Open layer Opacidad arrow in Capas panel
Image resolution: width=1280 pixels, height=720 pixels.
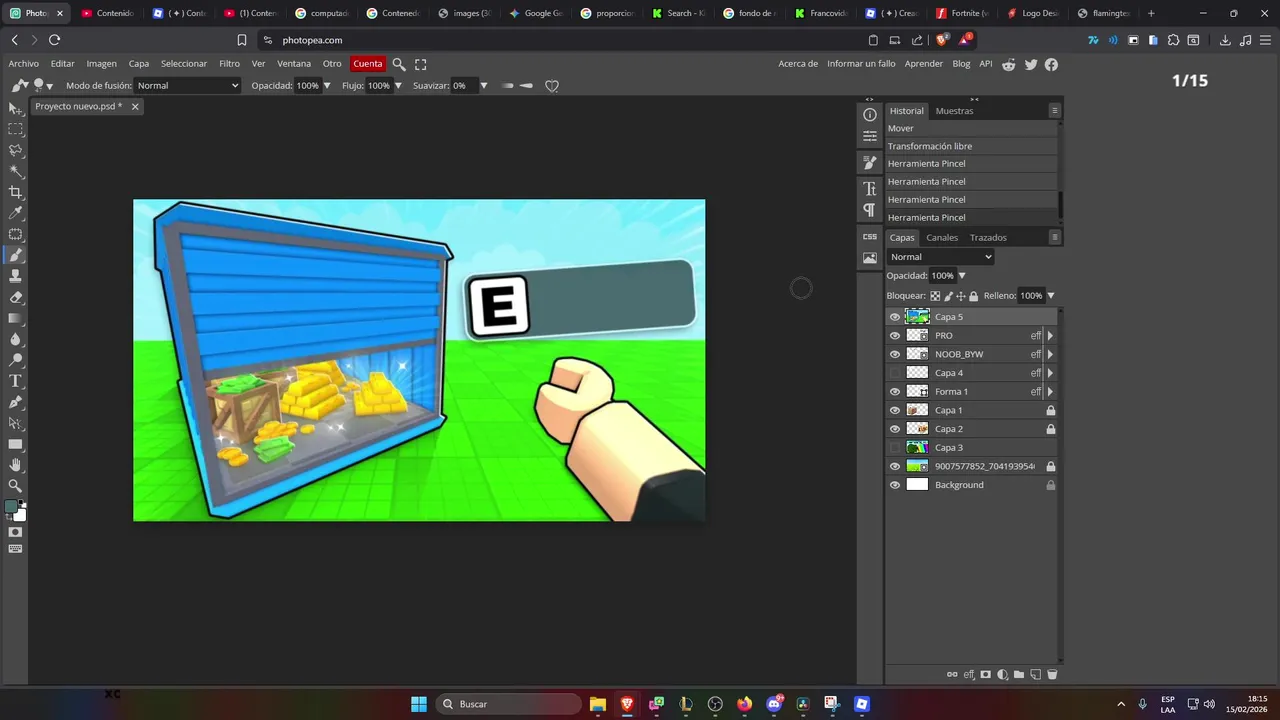962,276
